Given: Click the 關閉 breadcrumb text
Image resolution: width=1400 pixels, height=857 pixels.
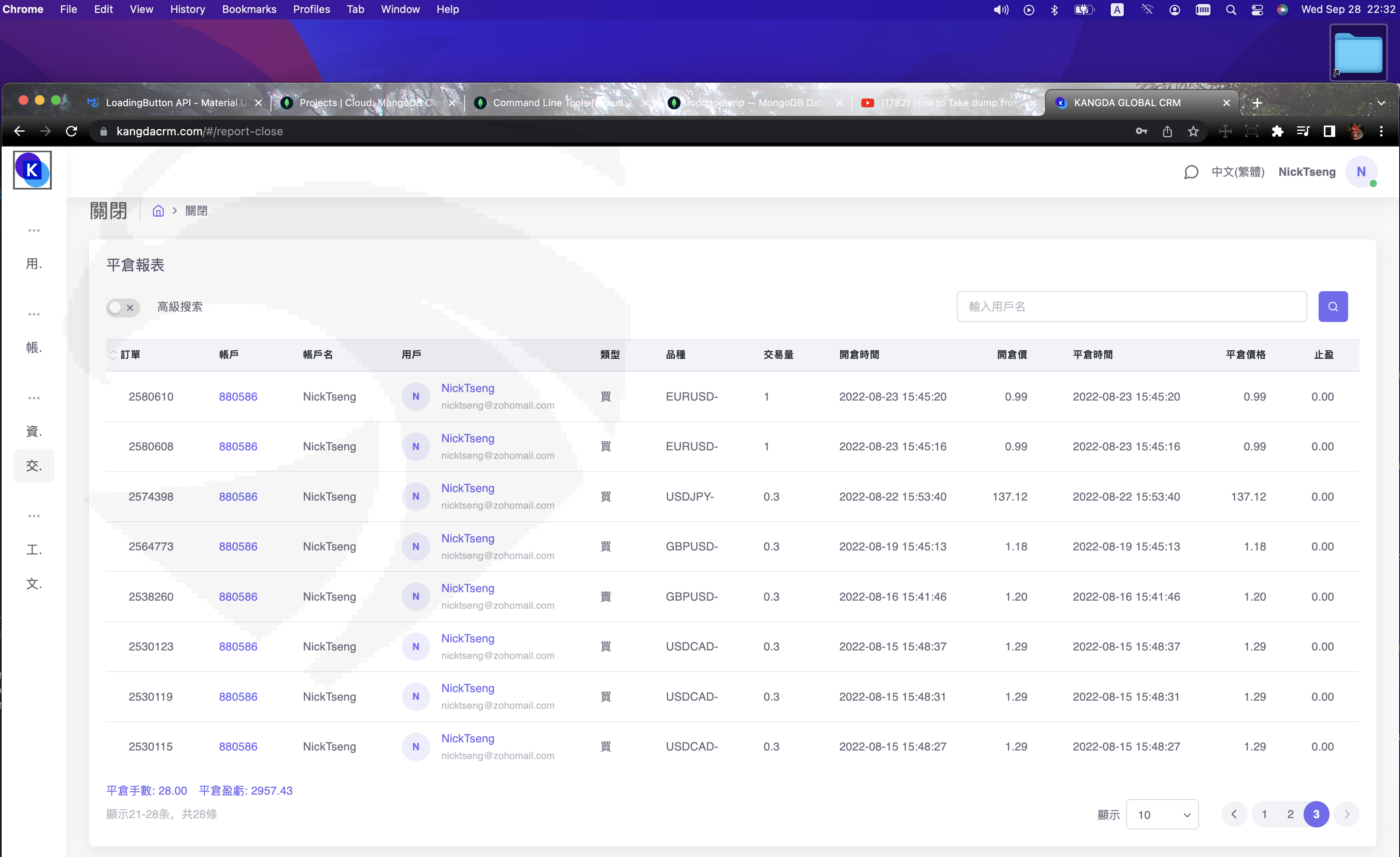Looking at the screenshot, I should coord(196,211).
